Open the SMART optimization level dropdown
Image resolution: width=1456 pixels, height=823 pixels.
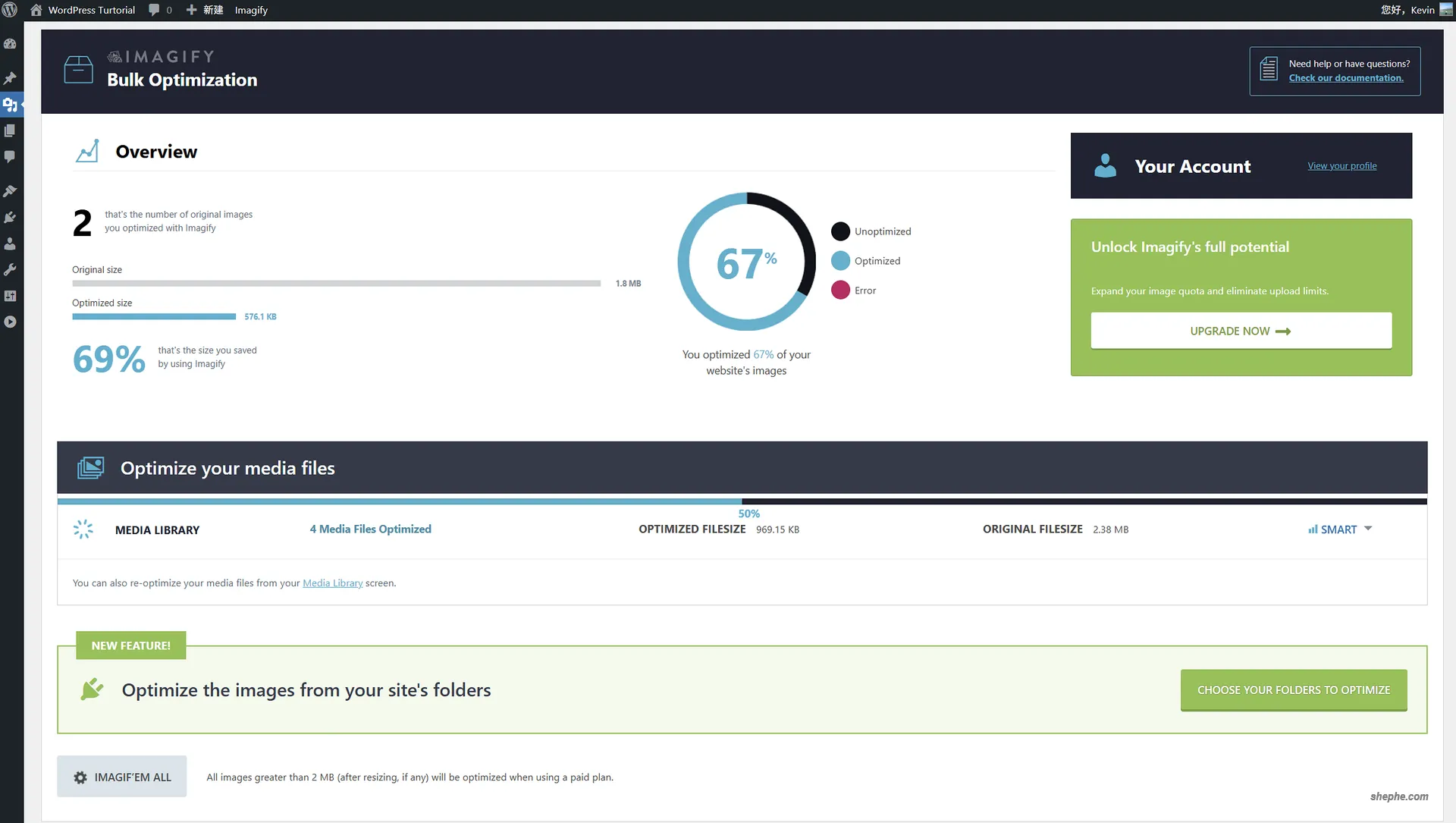(x=1339, y=529)
